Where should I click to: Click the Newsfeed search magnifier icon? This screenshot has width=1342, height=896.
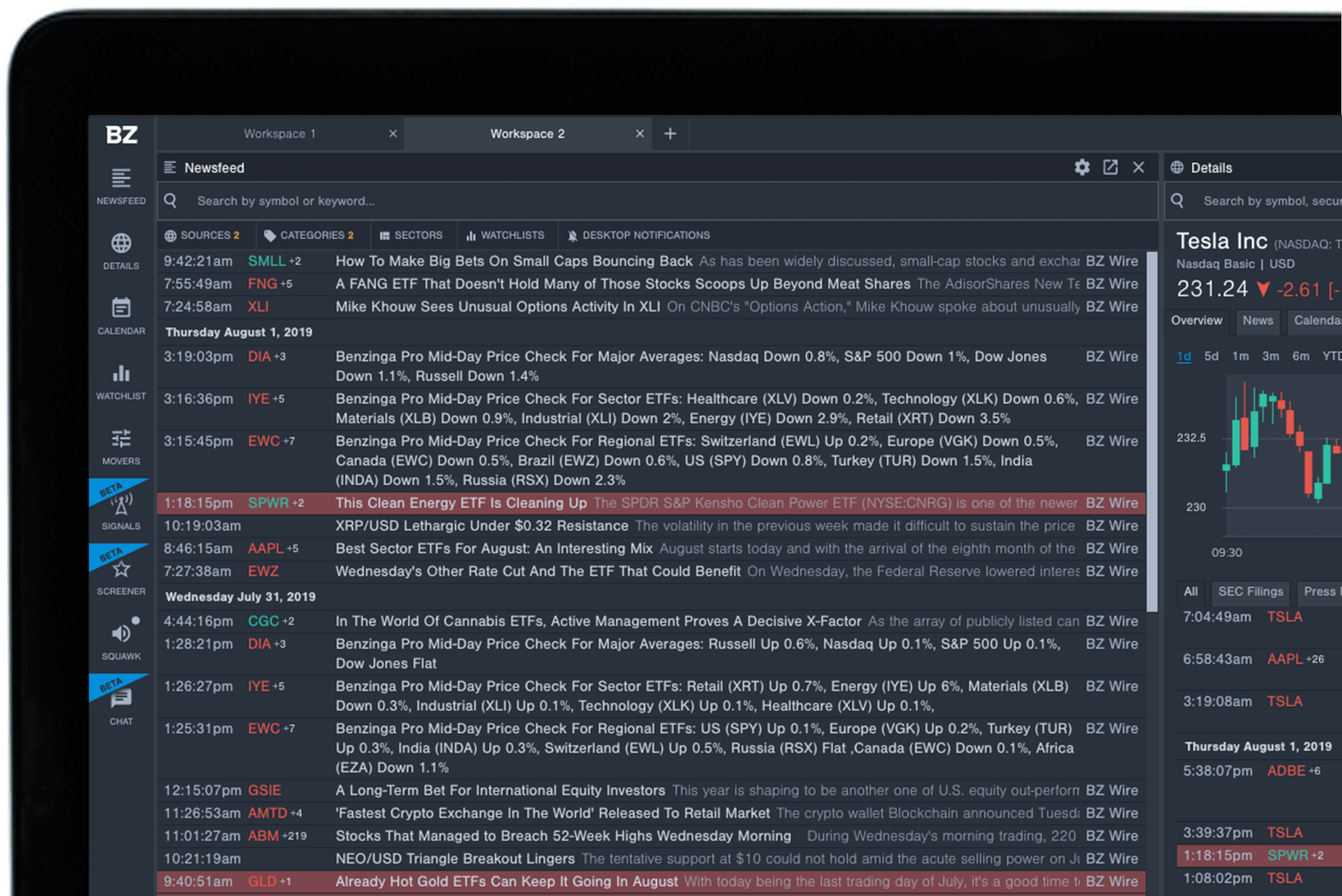coord(171,201)
